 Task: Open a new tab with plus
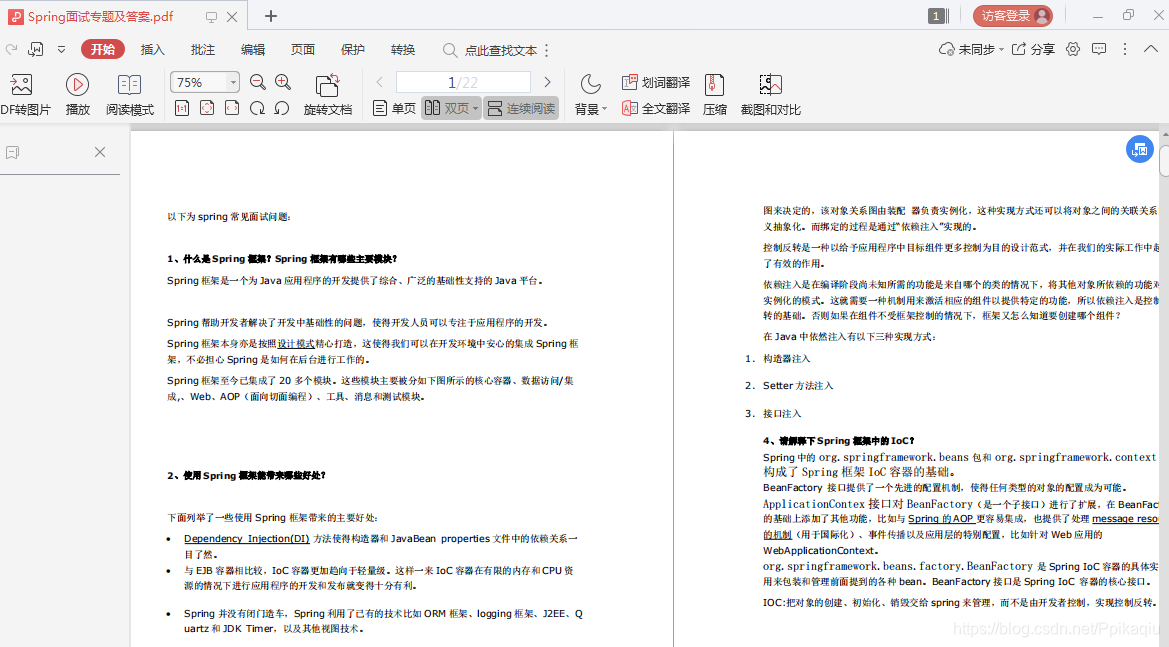pos(271,16)
